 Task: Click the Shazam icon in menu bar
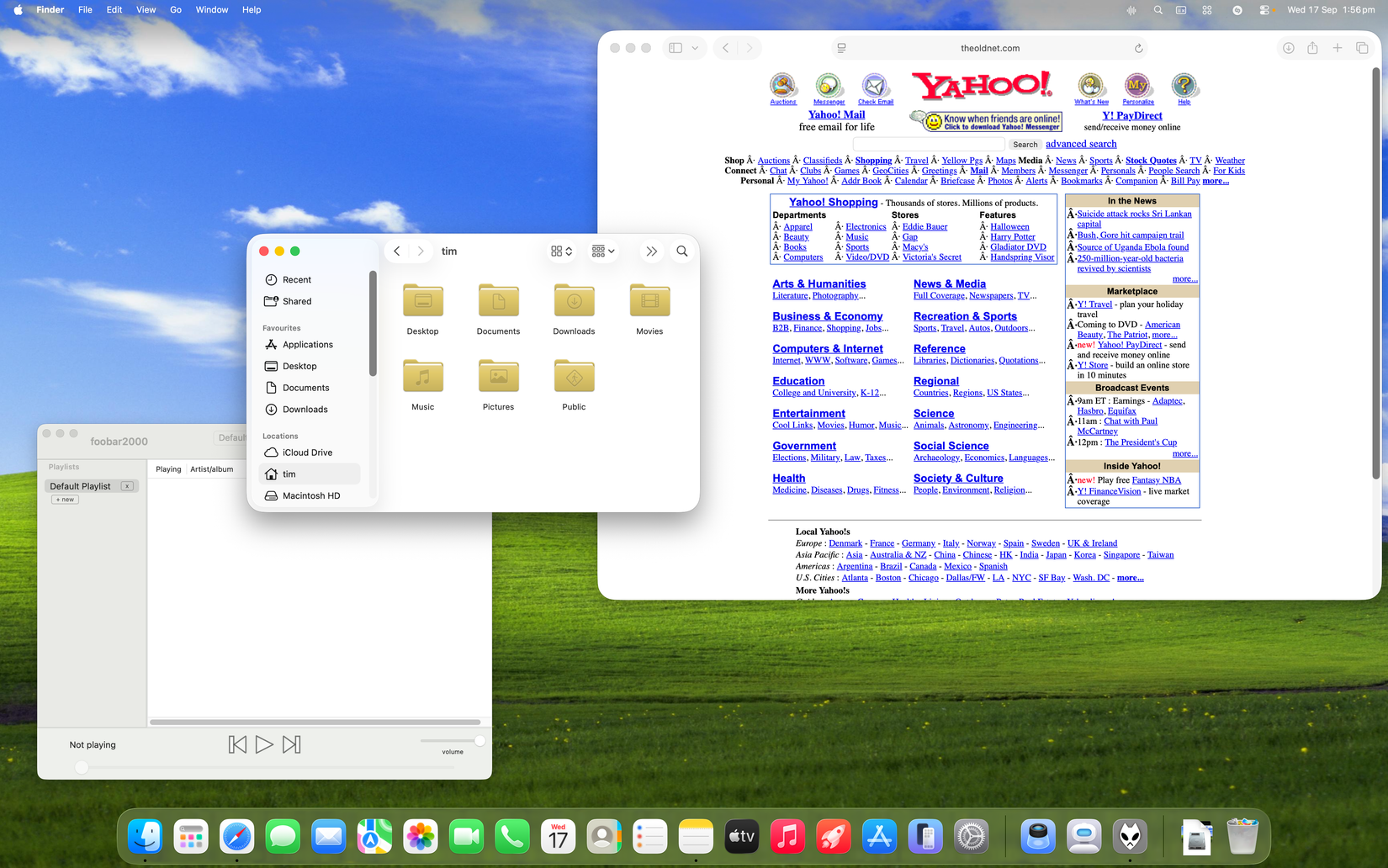click(1237, 10)
